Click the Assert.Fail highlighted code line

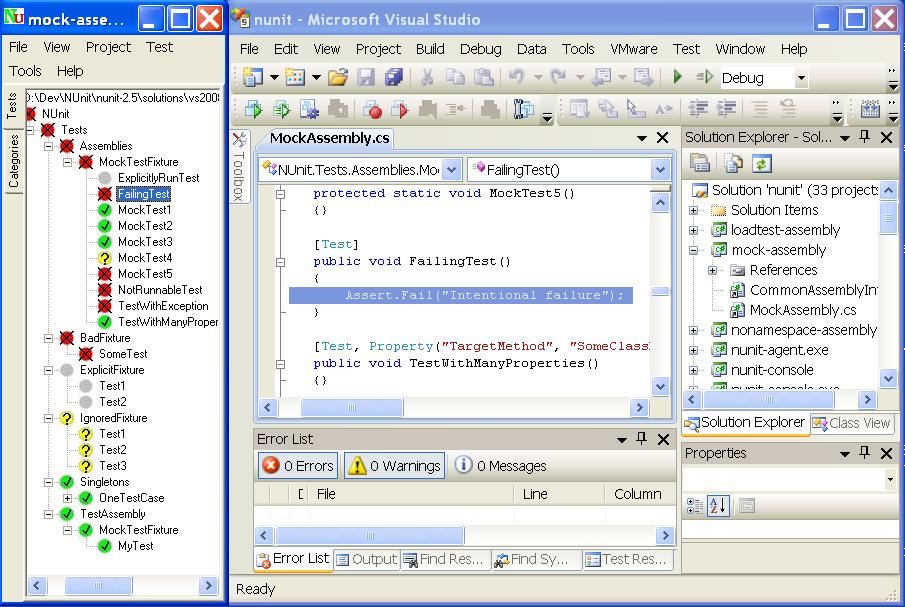[461, 295]
